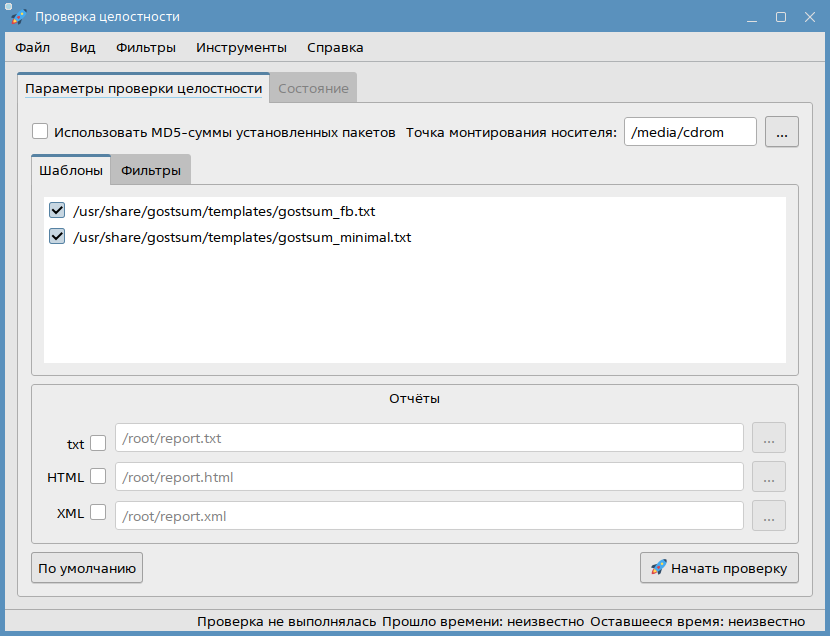Switch to the Состояние tab
Screen dimensions: 830x636
(x=313, y=89)
